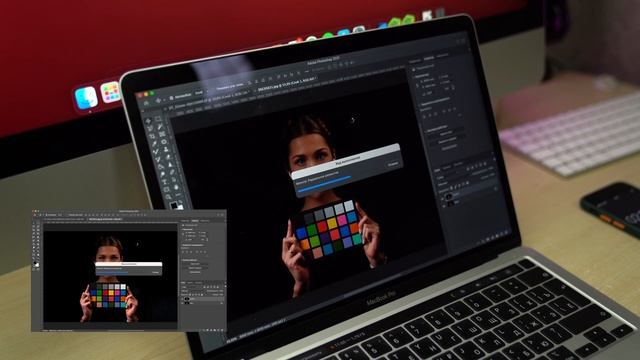
Task: Select the Rectangular Marquee tool on laptop
Action: coord(158,119)
